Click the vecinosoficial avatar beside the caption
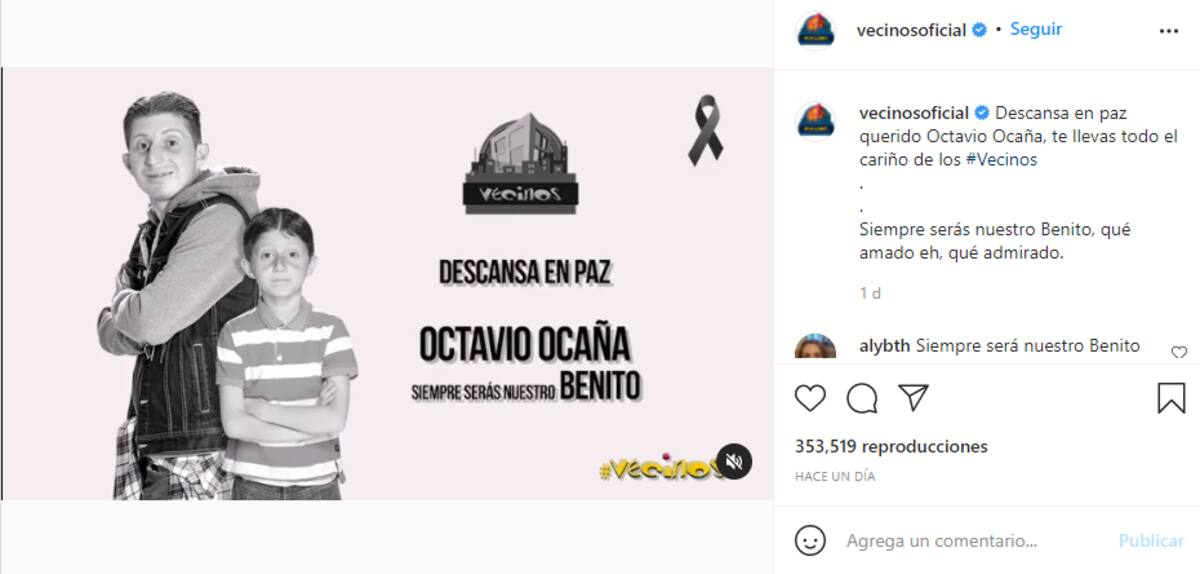This screenshot has width=1200, height=574. tap(815, 120)
